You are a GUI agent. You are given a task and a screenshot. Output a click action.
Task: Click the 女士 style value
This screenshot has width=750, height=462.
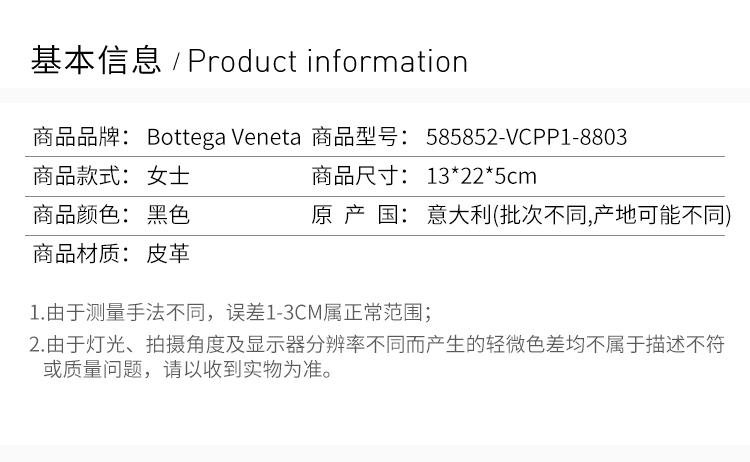(x=168, y=176)
